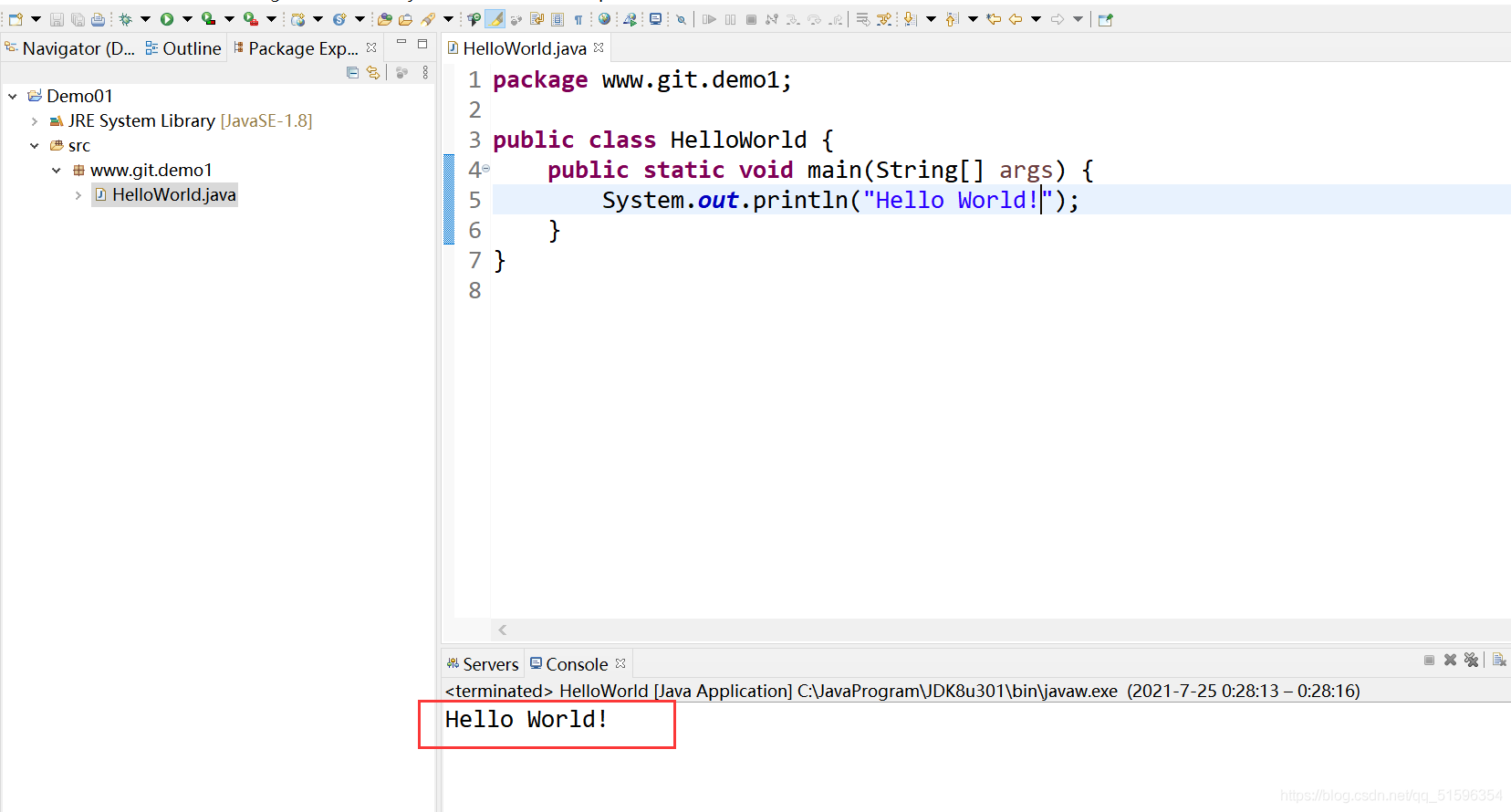Click the Next Annotation down-arrow icon
The image size is (1511, 812).
(910, 19)
